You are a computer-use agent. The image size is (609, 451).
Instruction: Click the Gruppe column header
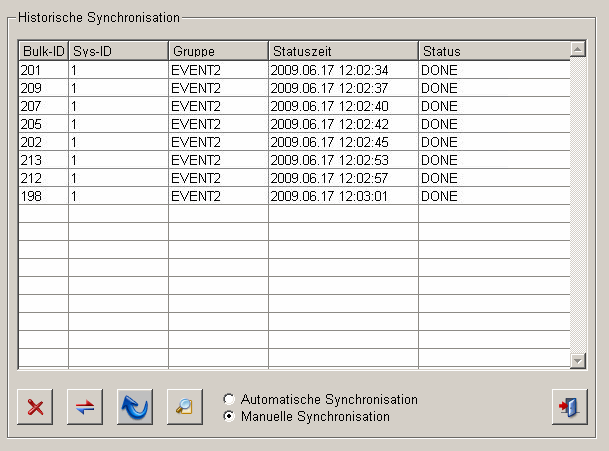[x=217, y=51]
